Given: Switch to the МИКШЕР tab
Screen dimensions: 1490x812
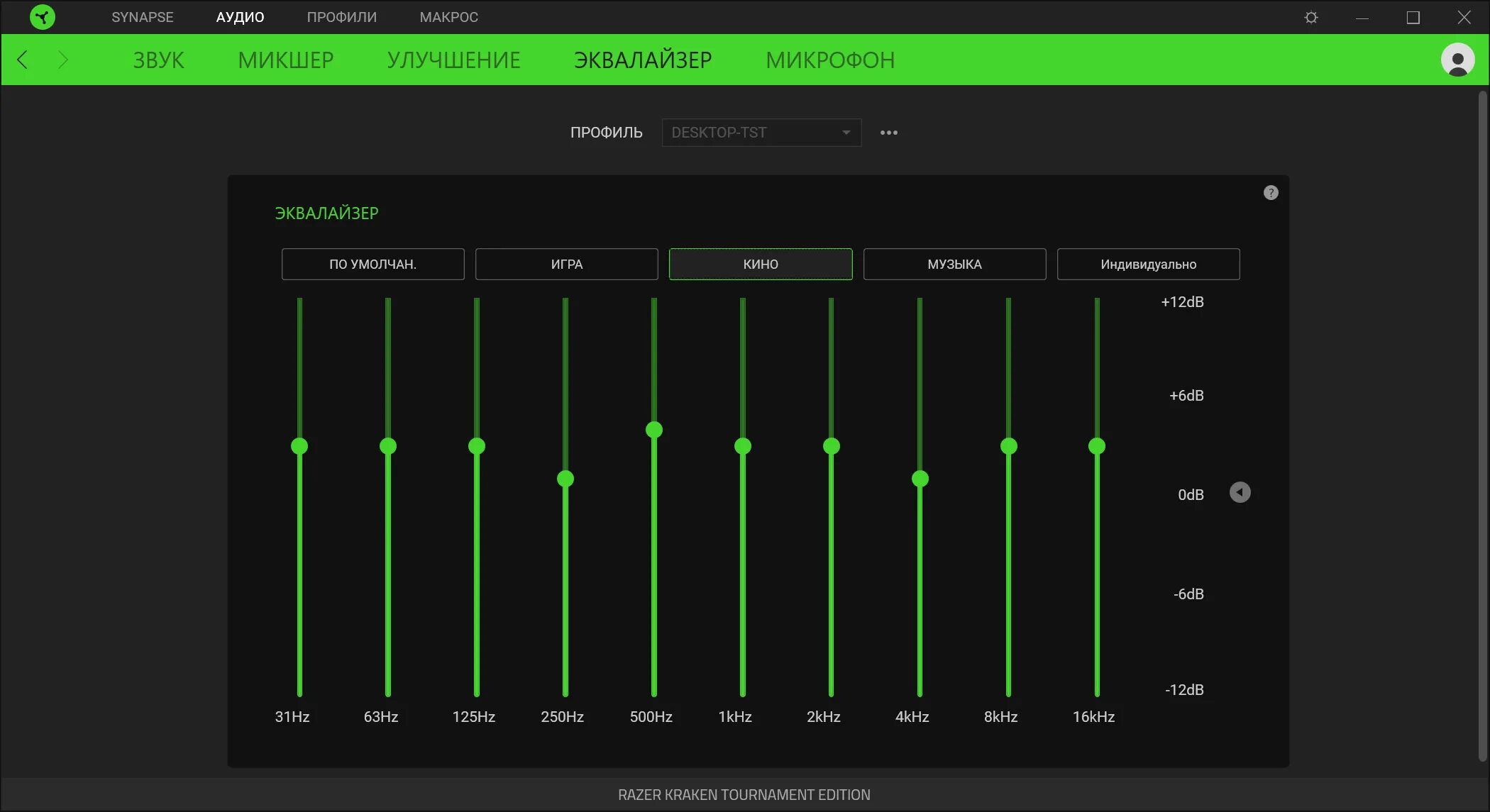Looking at the screenshot, I should point(285,60).
